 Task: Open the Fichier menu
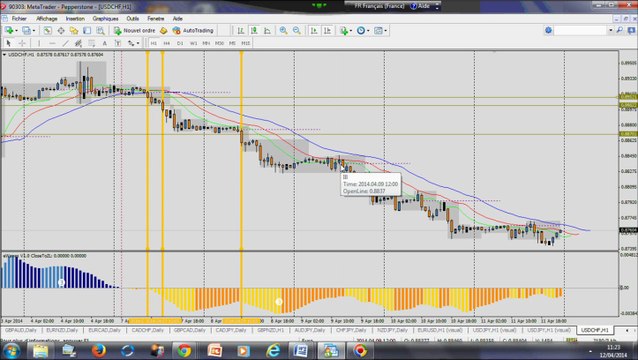[x=19, y=19]
